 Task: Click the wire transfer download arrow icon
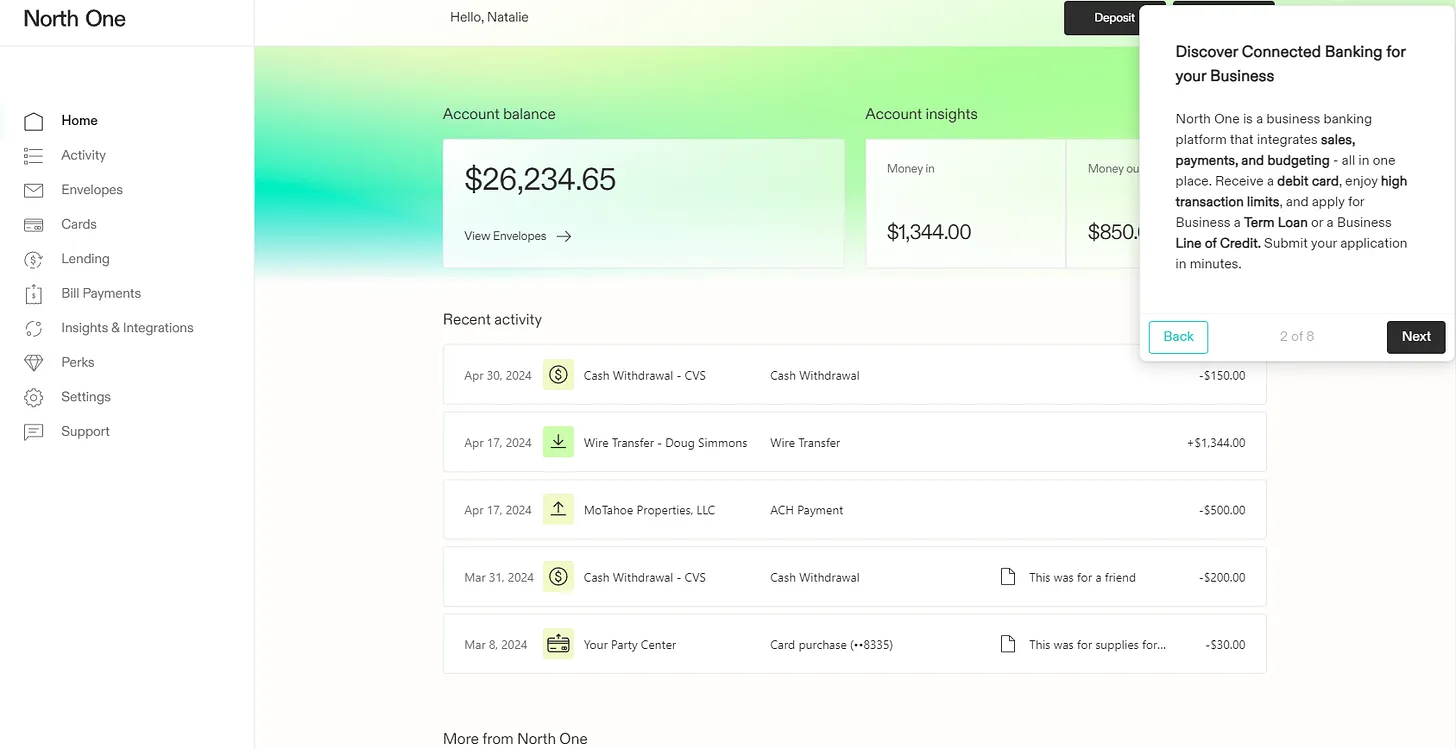click(558, 442)
